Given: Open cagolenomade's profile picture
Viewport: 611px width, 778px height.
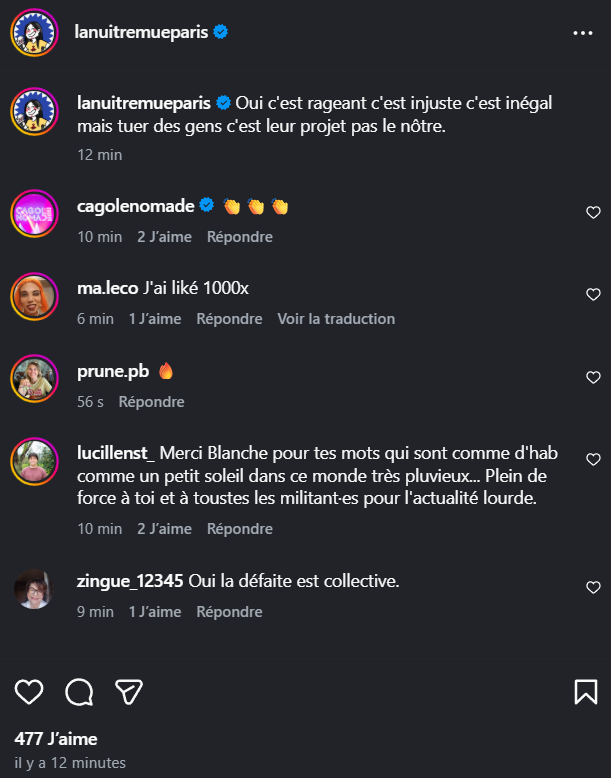Looking at the screenshot, I should [x=34, y=212].
